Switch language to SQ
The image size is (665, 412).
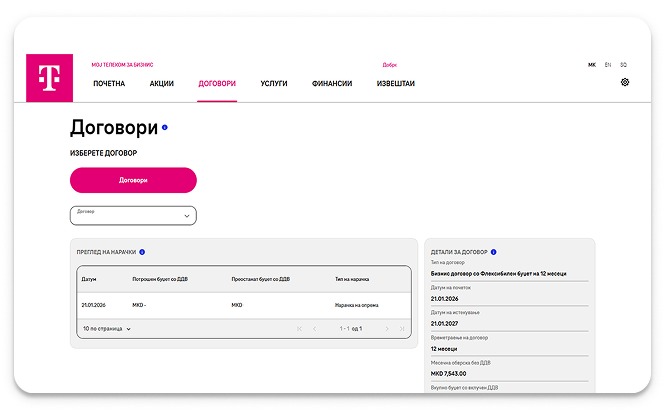coord(623,65)
